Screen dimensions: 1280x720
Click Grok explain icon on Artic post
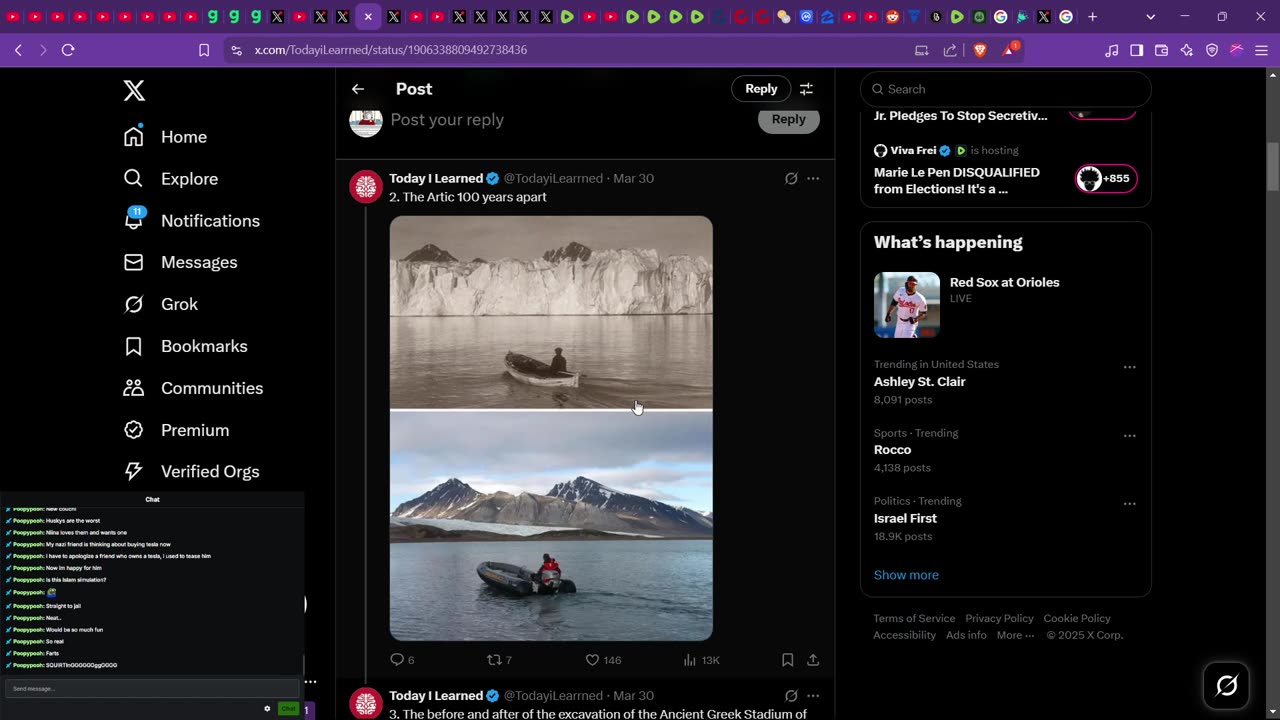click(x=791, y=178)
